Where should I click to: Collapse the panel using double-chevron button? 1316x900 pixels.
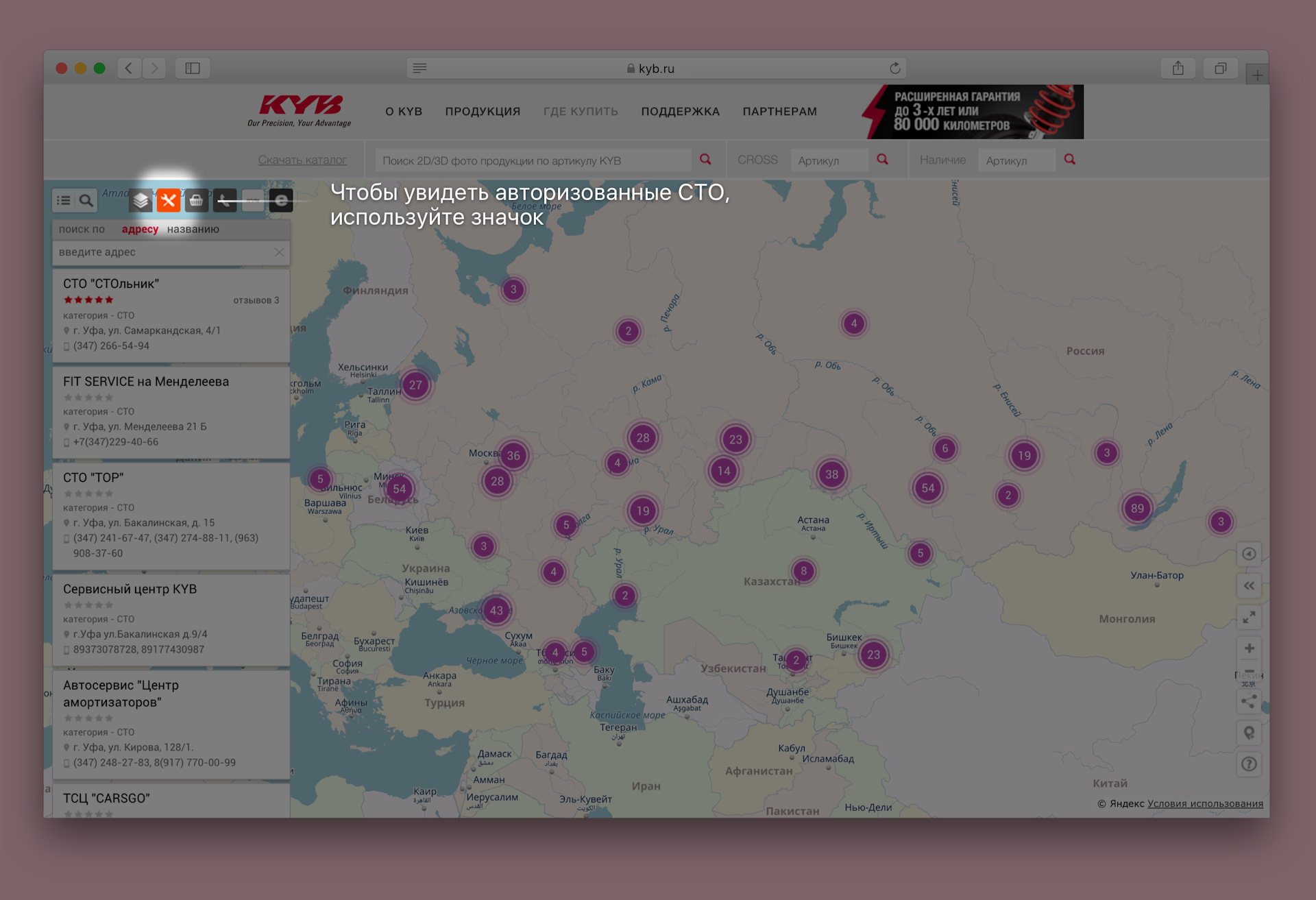[1249, 585]
